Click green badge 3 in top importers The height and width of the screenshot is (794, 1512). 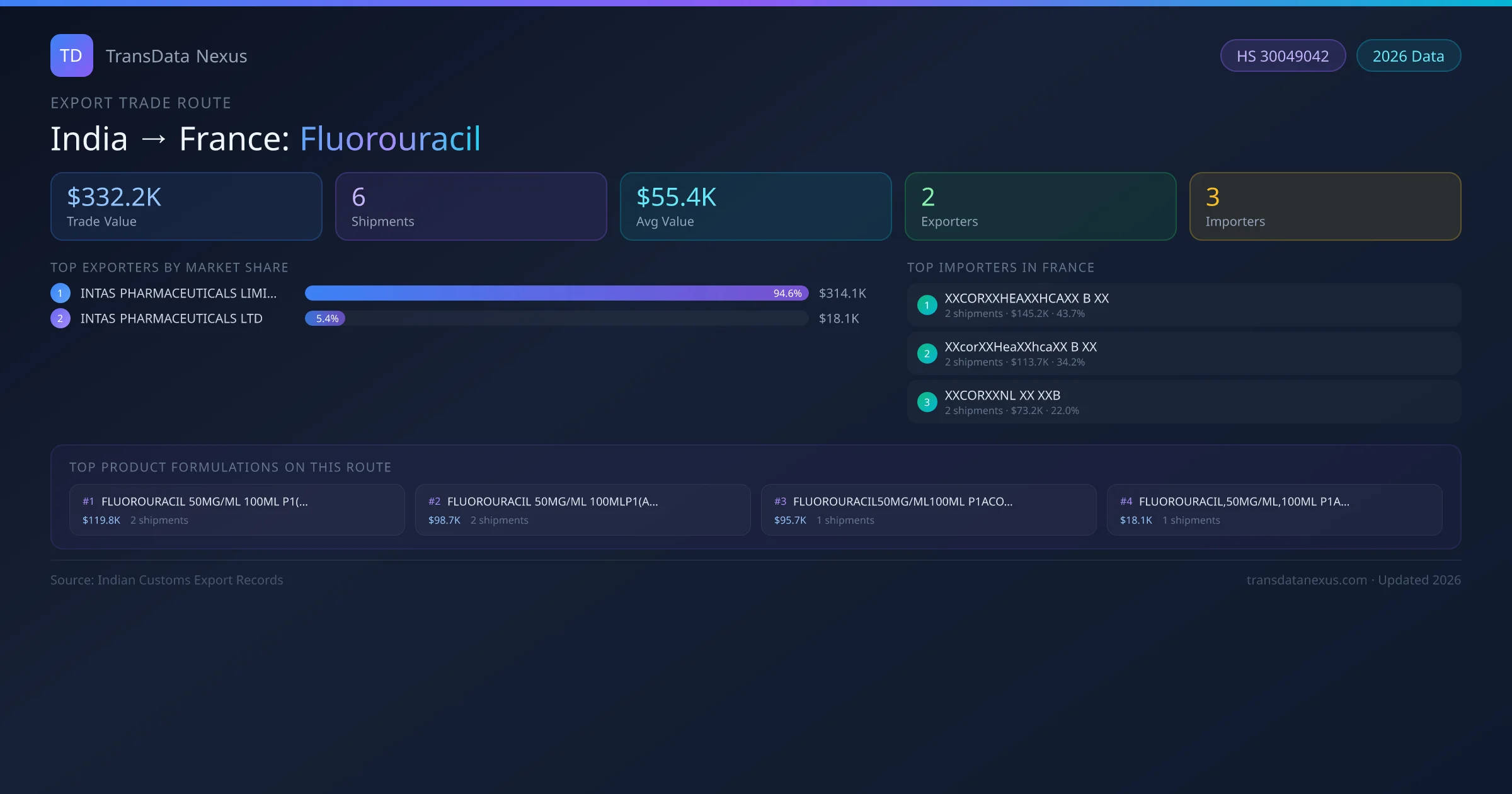tap(927, 402)
